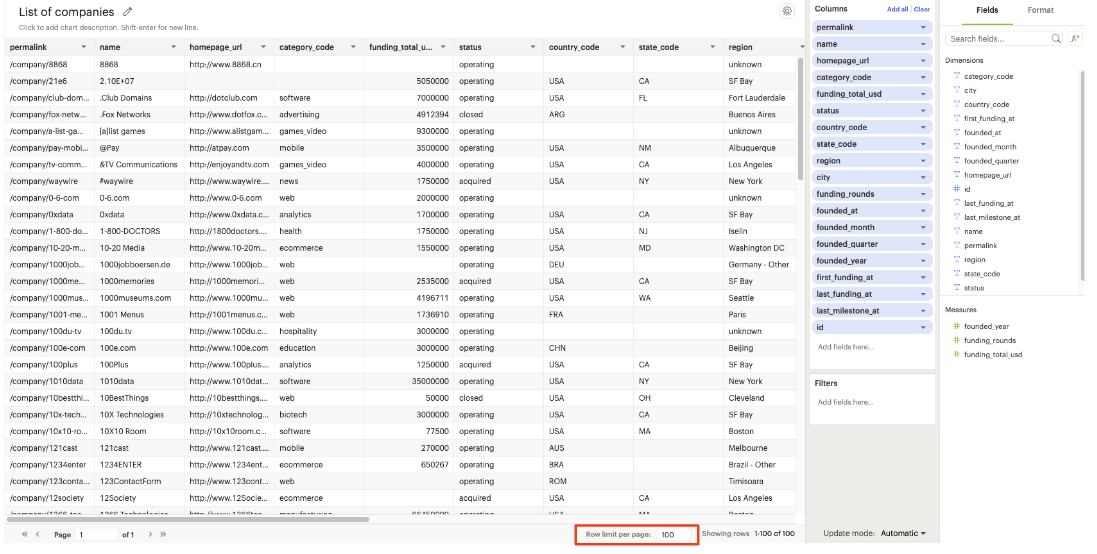Viewport: 1097px width, 554px height.
Task: Click the pencil icon to edit chart title
Action: coord(127,12)
